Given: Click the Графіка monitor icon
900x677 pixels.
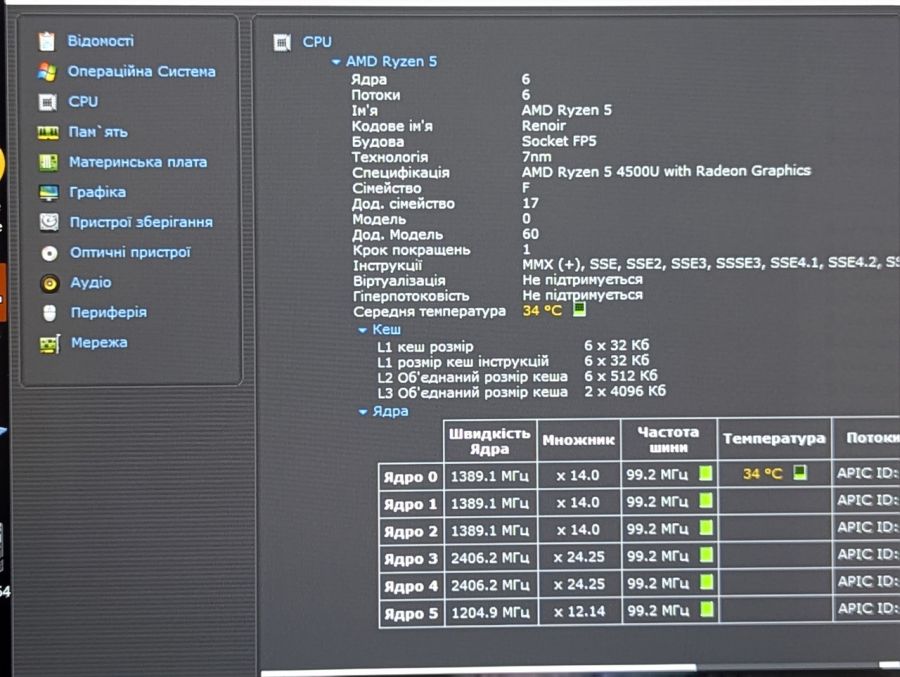Looking at the screenshot, I should pos(49,193).
